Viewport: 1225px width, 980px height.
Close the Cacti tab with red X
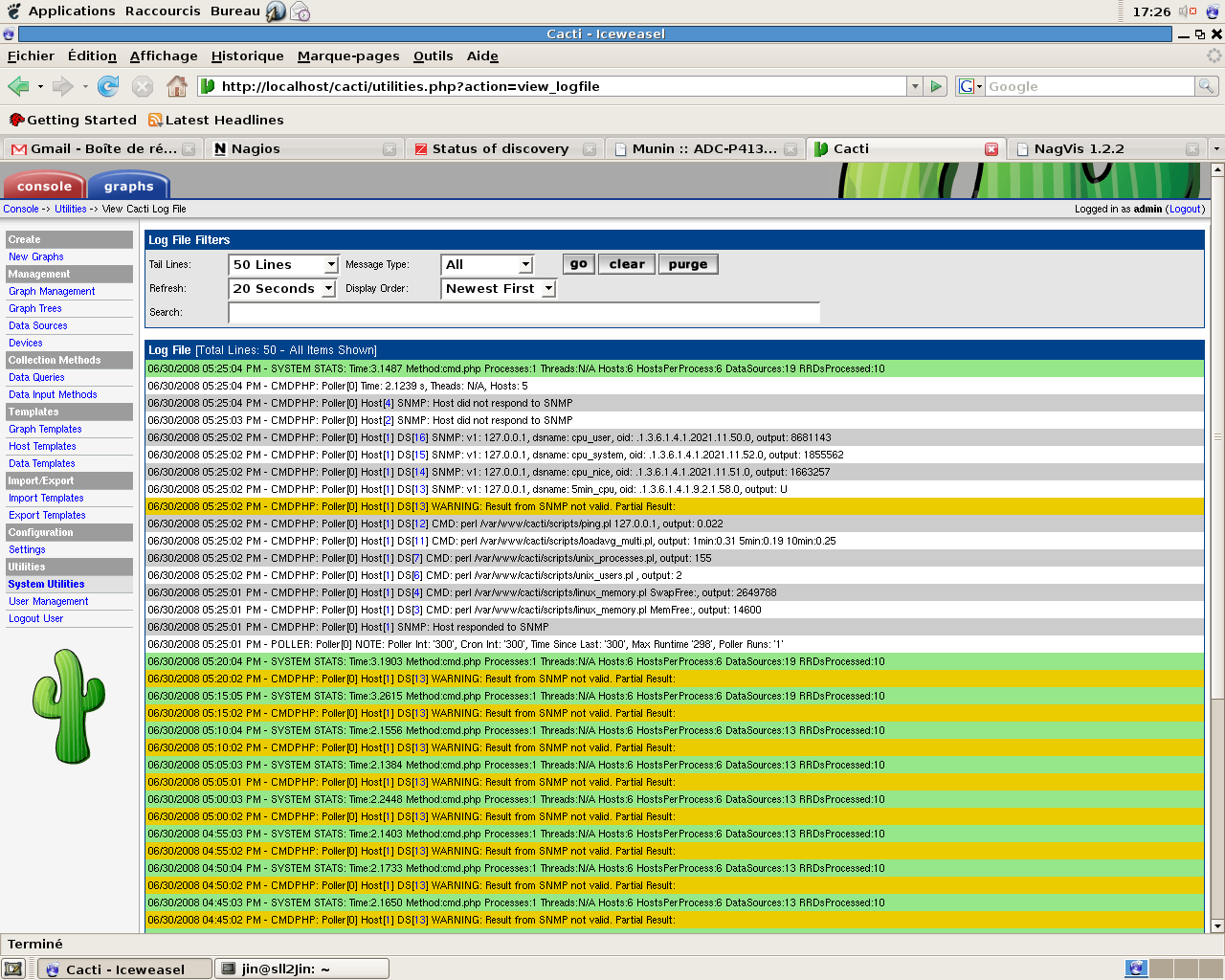[x=991, y=149]
